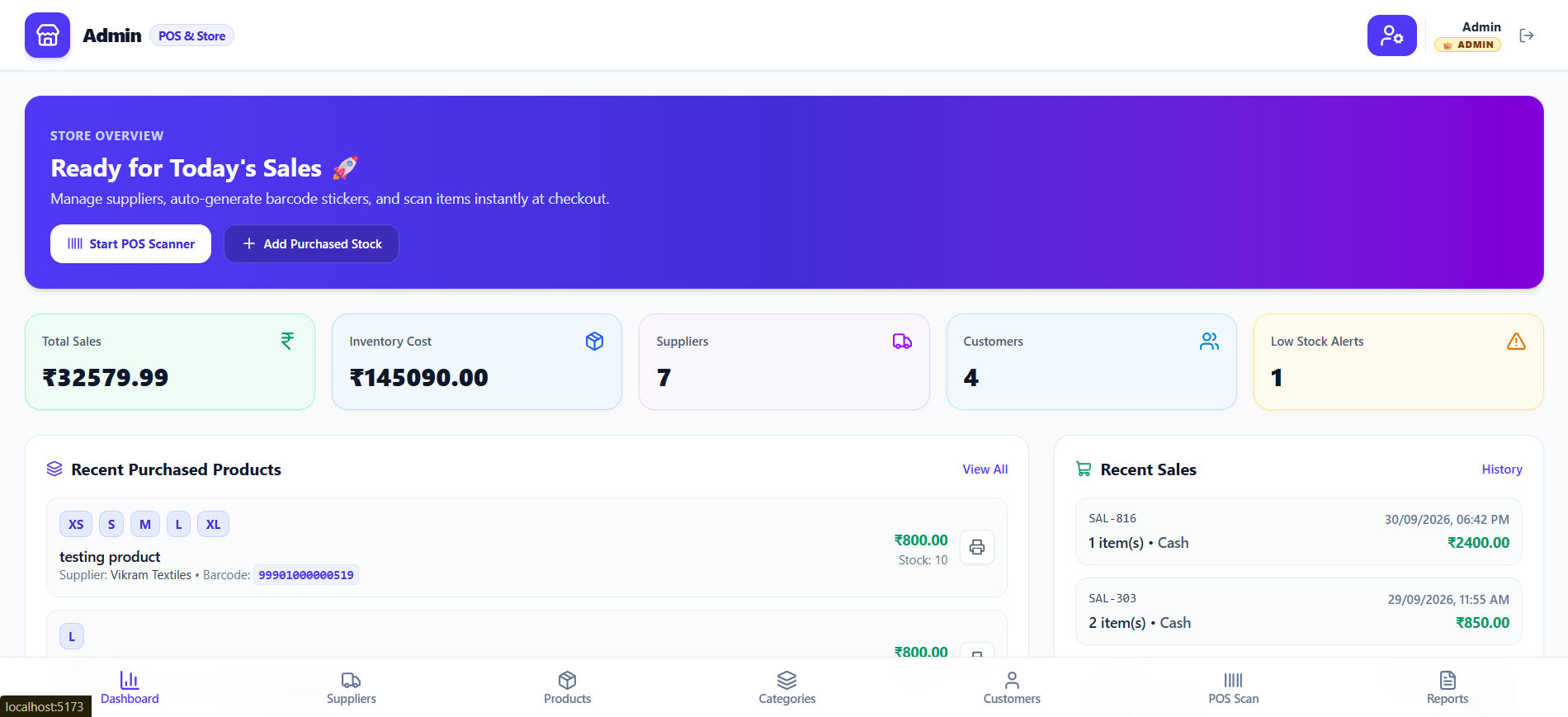Click the warning triangle on Low Stock Alerts
1568x717 pixels.
click(x=1516, y=341)
